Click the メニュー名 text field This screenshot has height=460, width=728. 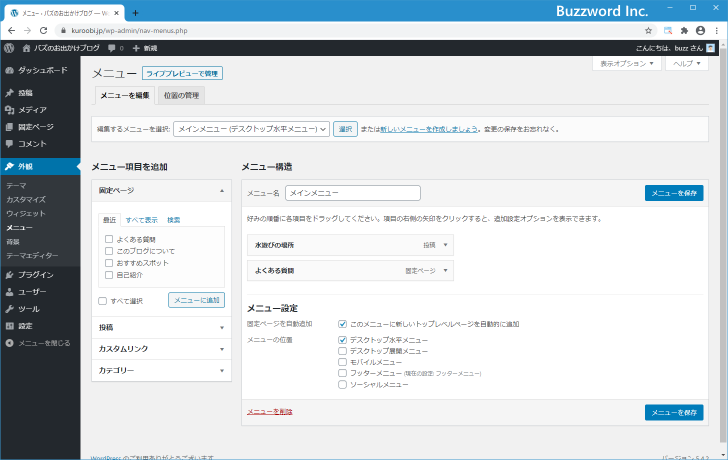click(x=352, y=193)
